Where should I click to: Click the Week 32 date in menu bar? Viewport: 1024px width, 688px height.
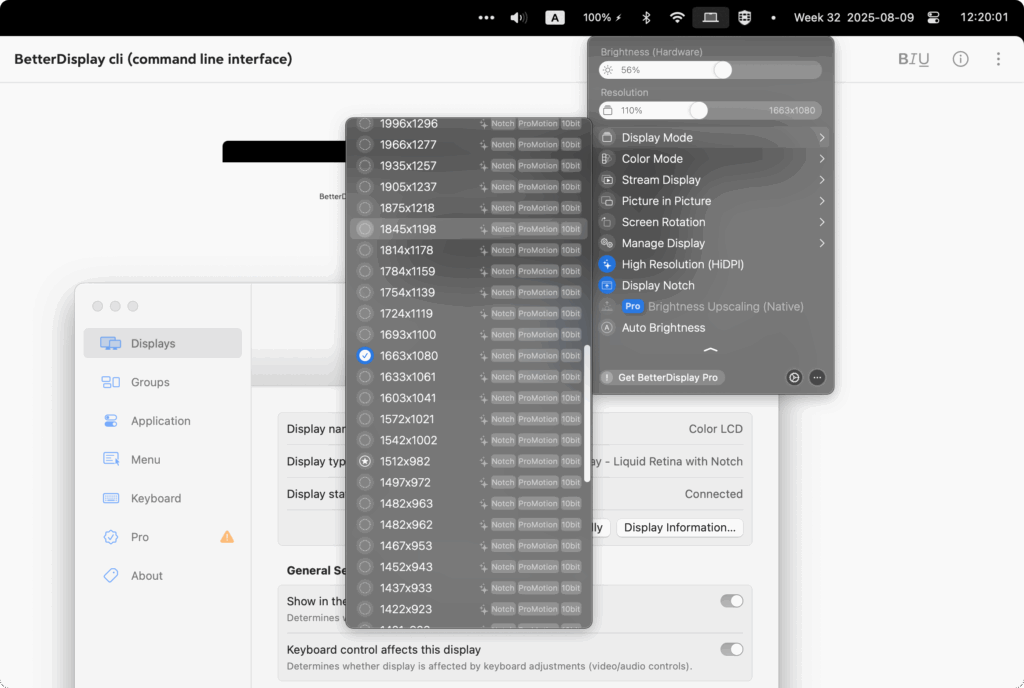[854, 18]
